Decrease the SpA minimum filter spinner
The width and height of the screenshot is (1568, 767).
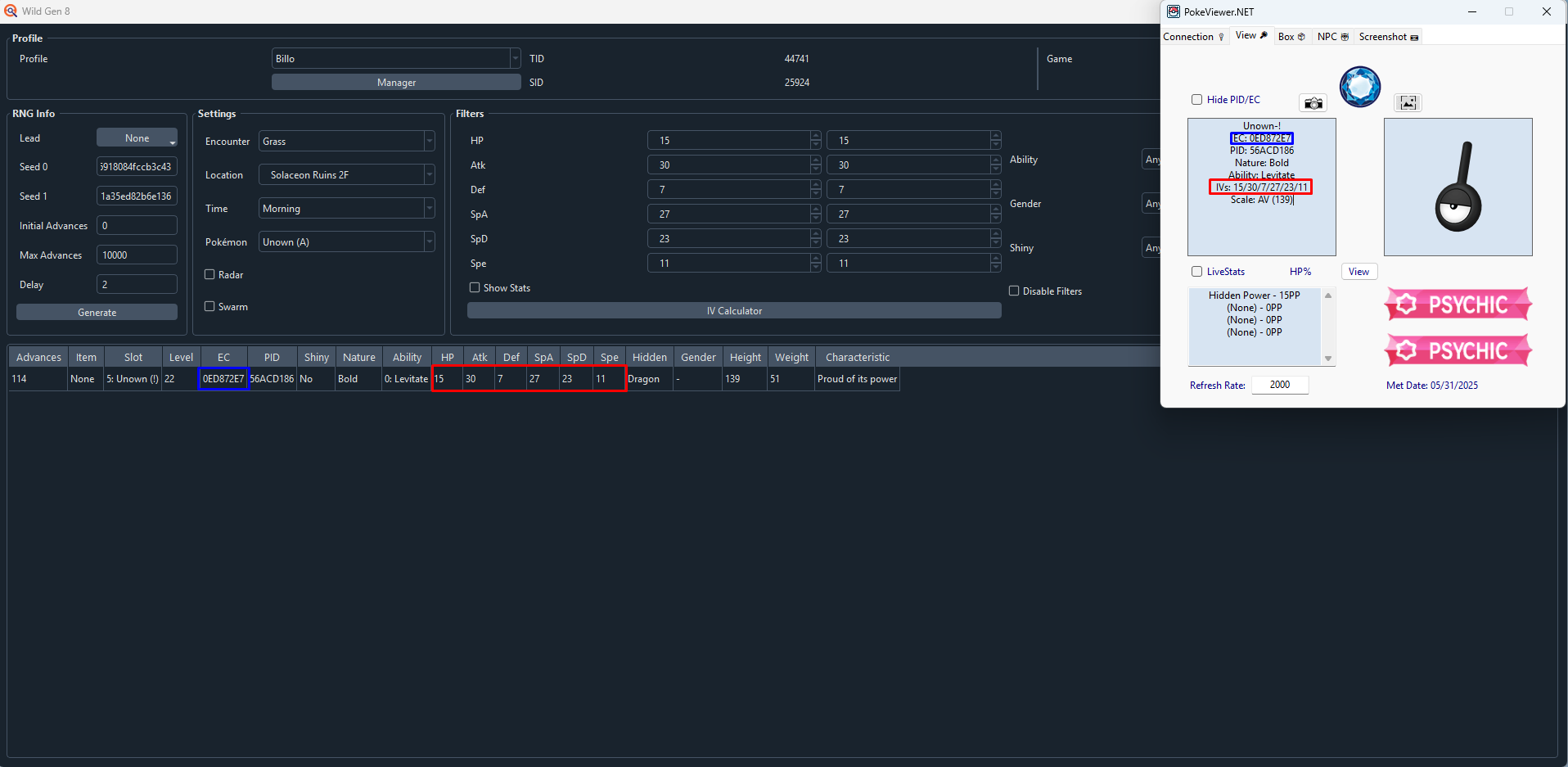816,219
